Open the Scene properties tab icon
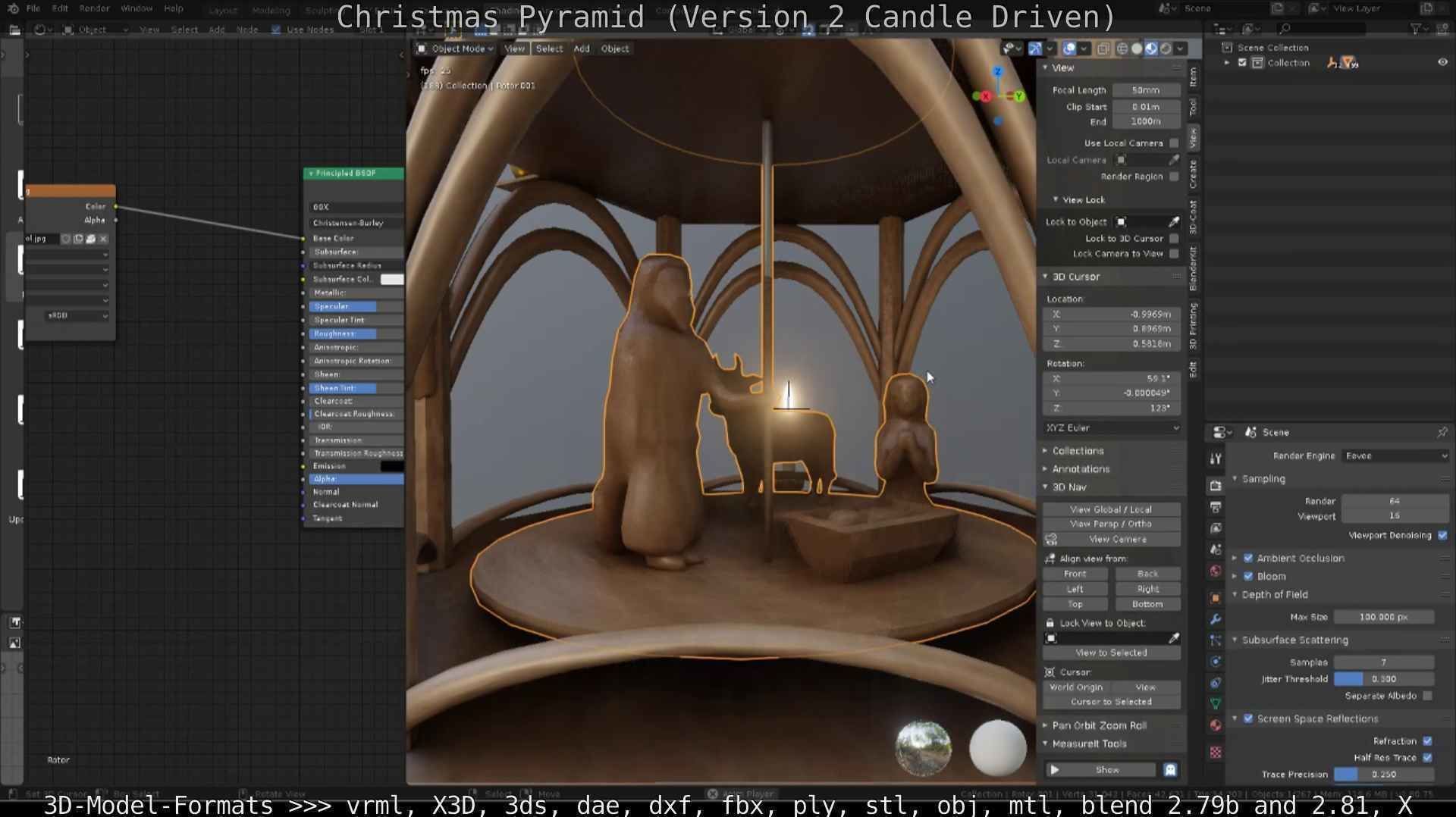 tap(1216, 549)
